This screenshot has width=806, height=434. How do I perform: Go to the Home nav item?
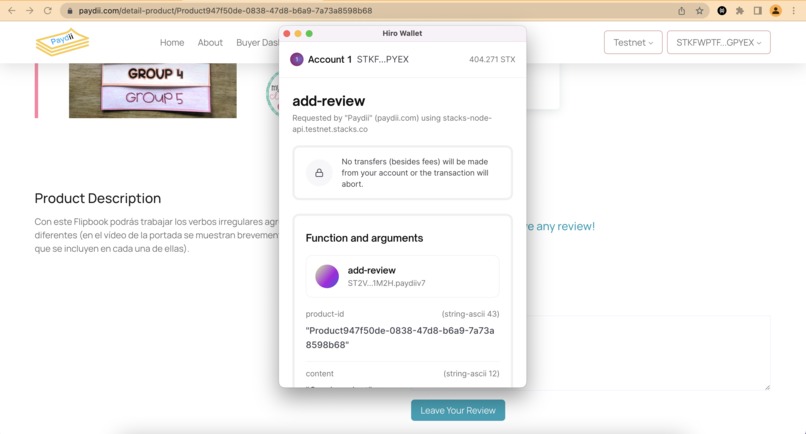click(172, 43)
